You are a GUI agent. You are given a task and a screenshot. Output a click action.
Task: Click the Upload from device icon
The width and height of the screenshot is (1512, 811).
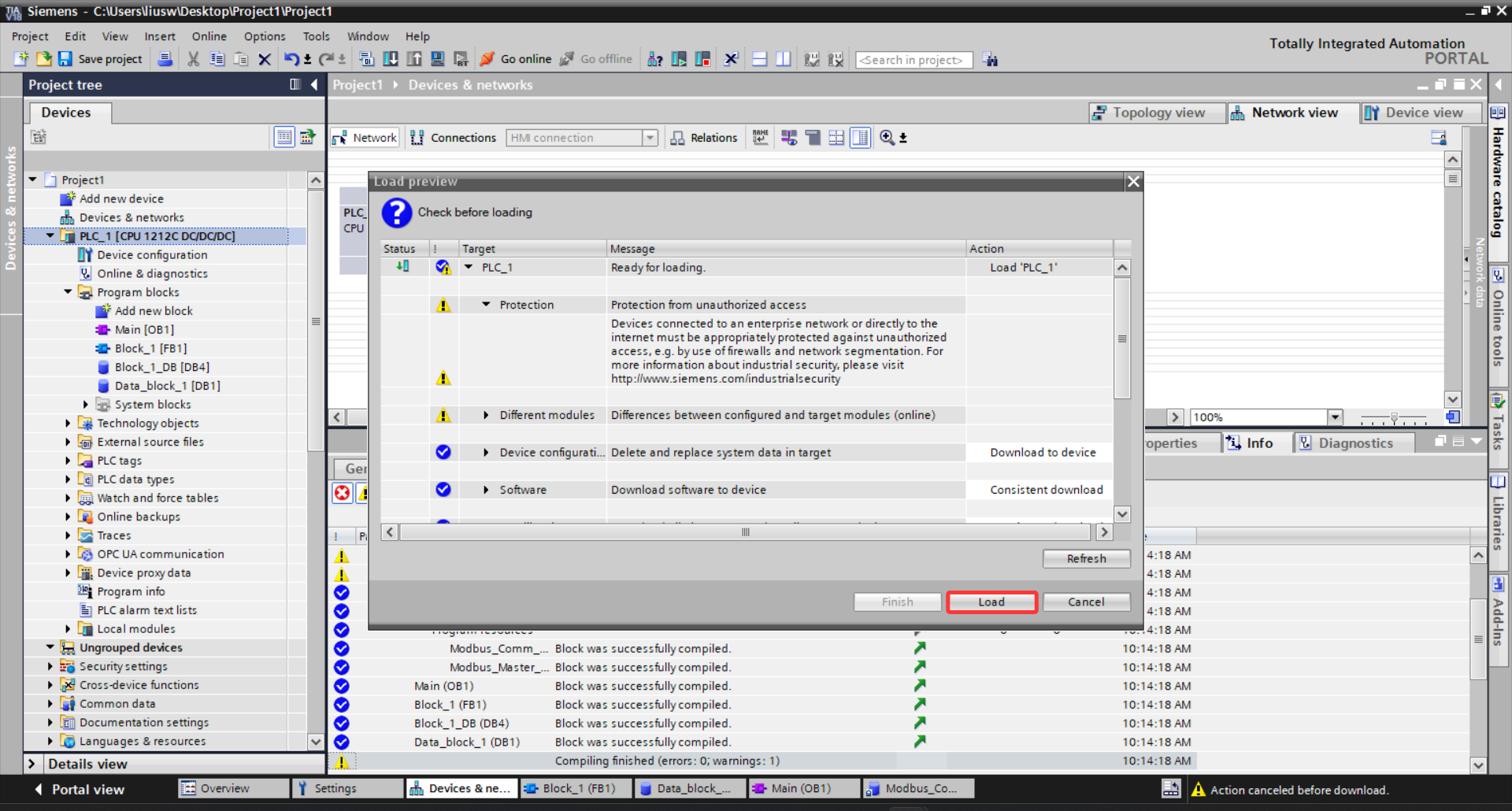[x=413, y=59]
